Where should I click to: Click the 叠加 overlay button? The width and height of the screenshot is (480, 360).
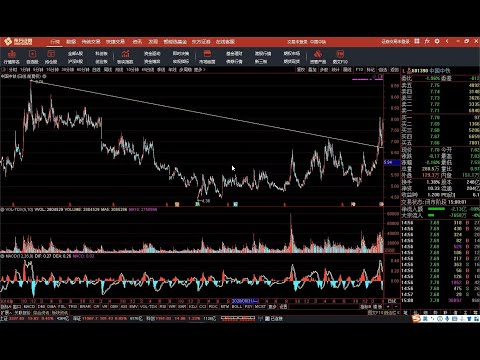point(312,70)
